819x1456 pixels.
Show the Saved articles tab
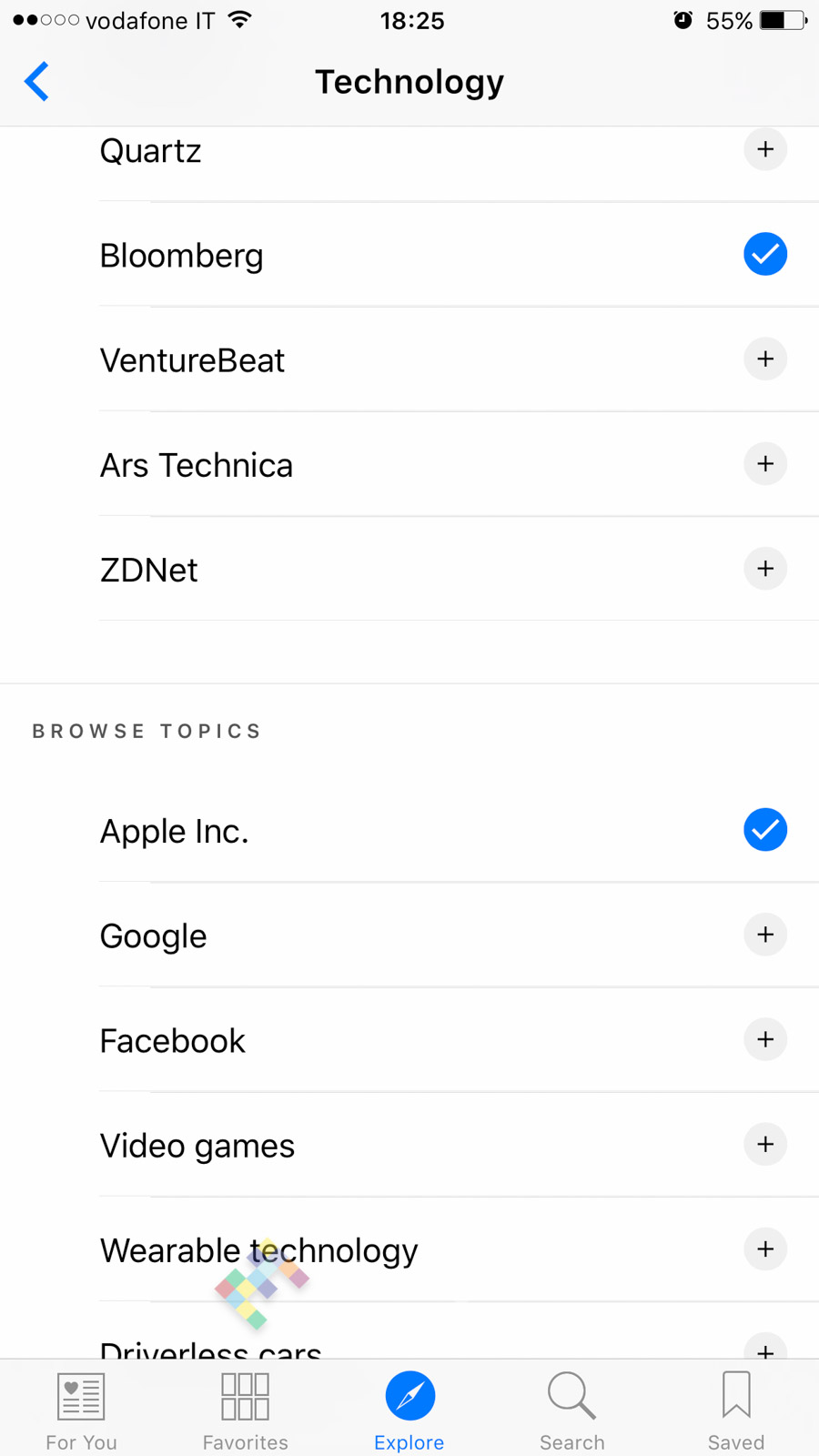tap(736, 1409)
